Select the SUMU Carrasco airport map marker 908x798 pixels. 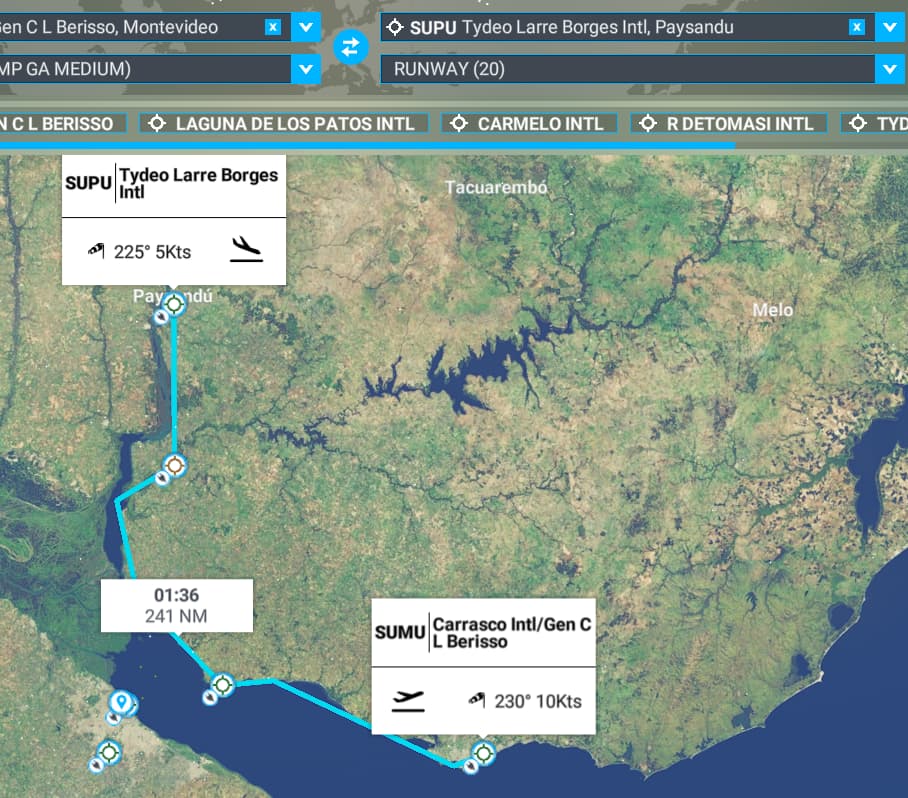point(484,752)
